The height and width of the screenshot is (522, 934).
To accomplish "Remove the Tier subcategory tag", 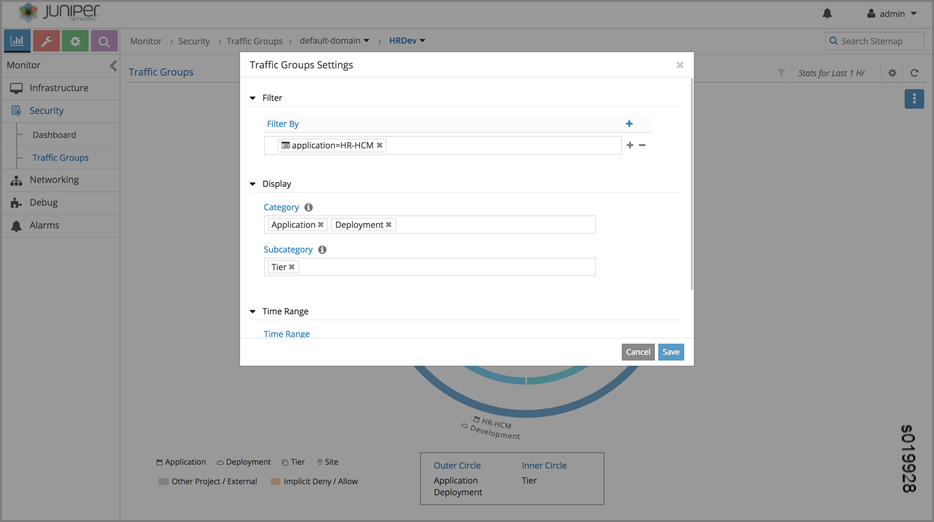I will [x=292, y=267].
